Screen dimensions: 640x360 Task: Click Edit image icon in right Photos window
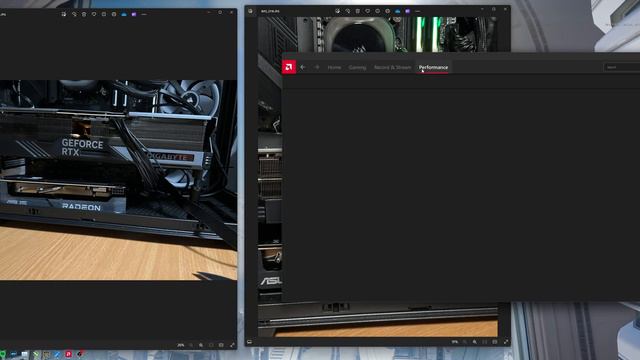[x=338, y=11]
